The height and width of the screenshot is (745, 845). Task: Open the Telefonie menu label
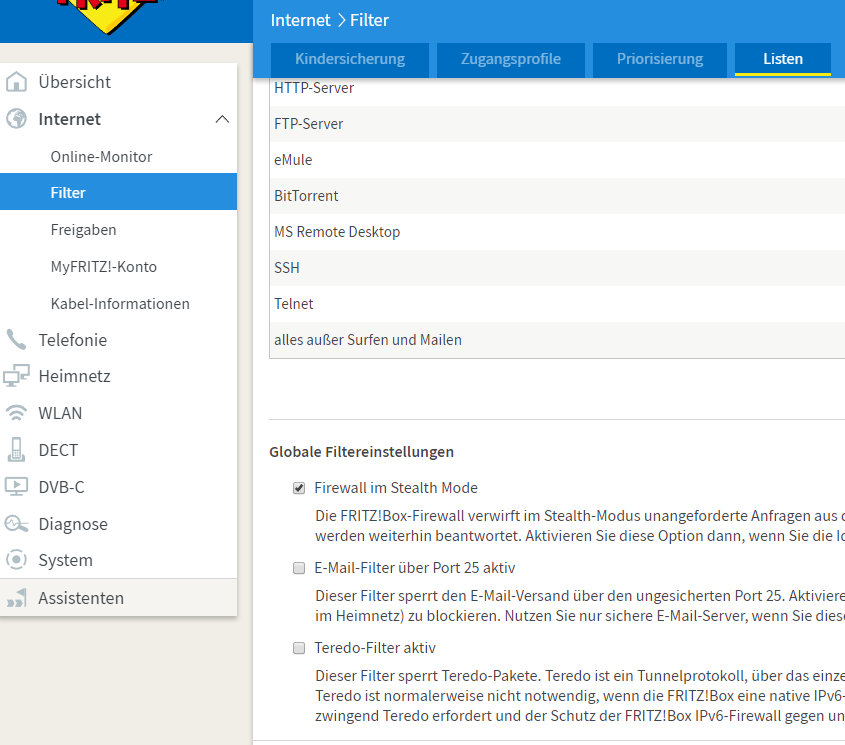[x=72, y=340]
